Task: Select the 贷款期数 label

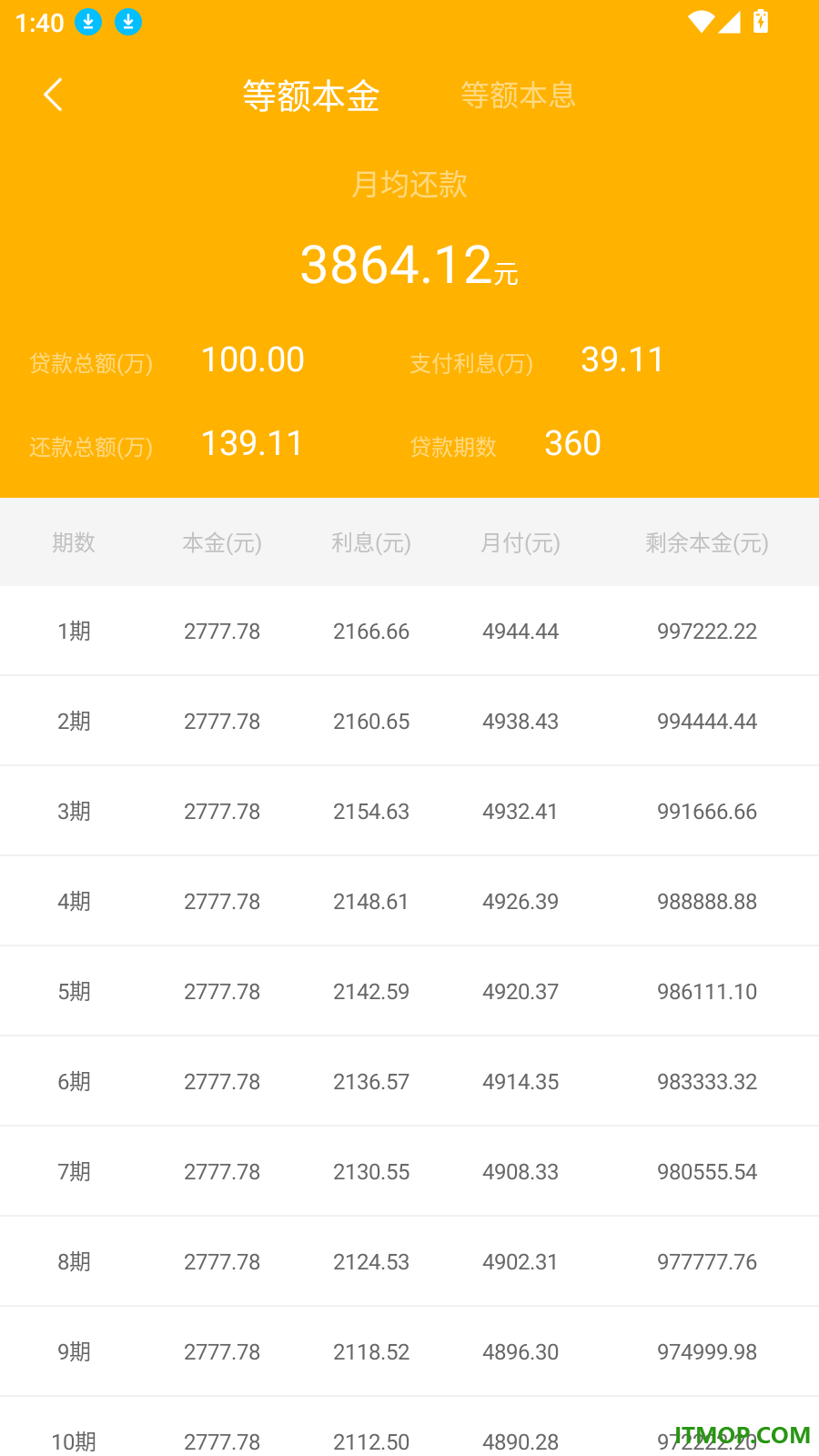Action: [453, 447]
